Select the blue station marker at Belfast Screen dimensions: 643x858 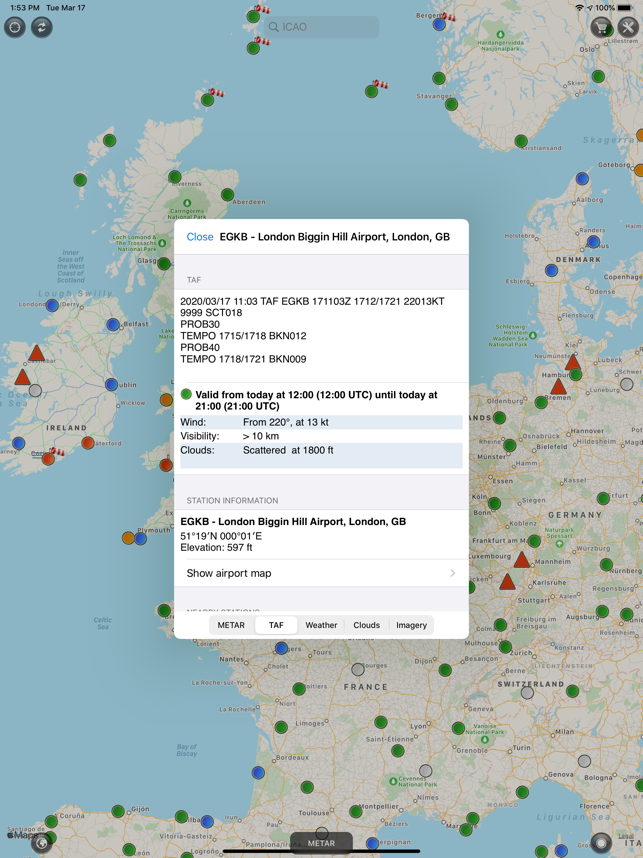(x=113, y=324)
